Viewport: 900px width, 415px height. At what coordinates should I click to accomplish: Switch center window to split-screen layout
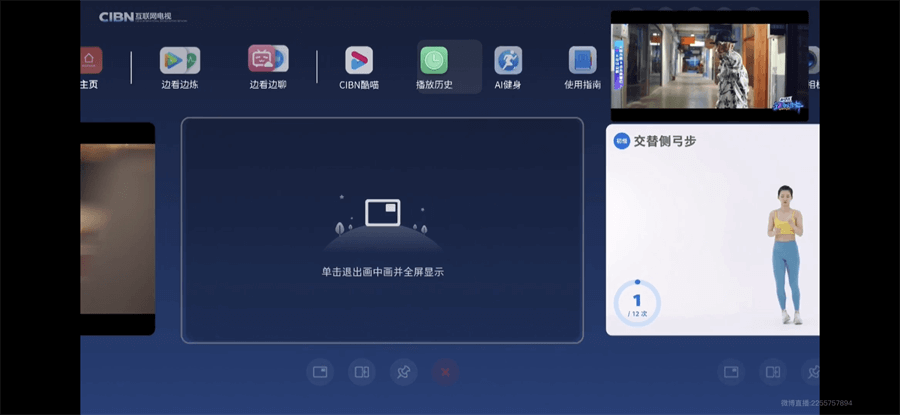pos(362,372)
